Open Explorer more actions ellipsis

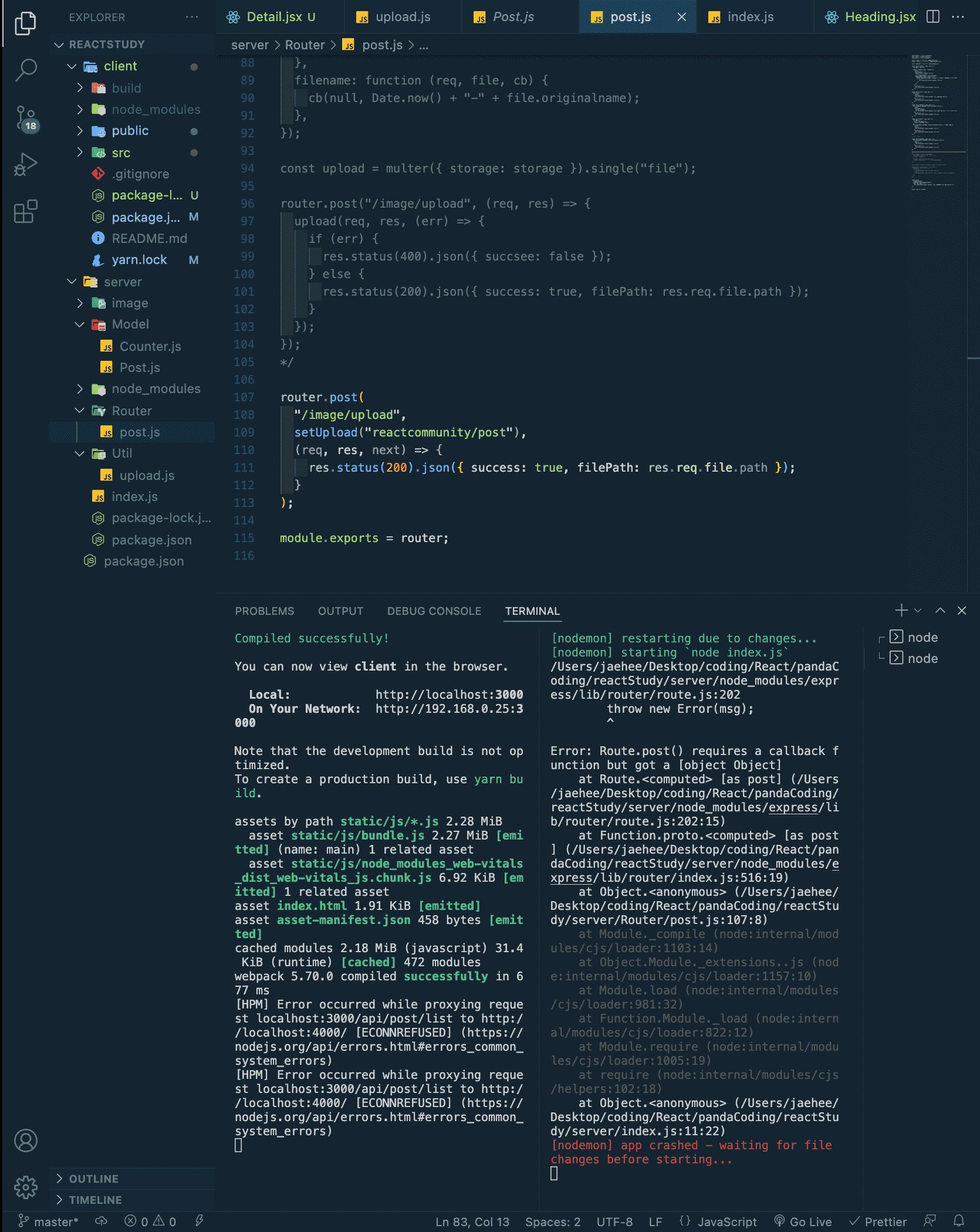[192, 17]
